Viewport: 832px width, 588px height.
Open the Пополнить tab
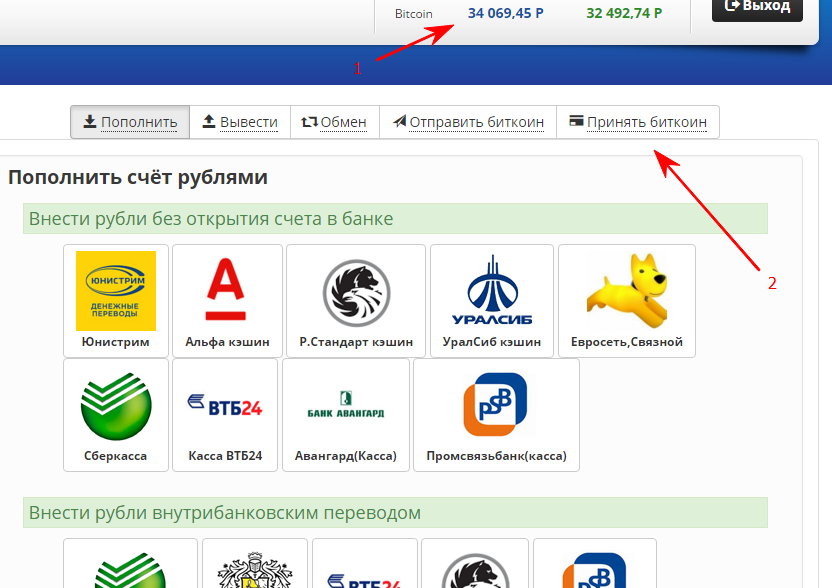pyautogui.click(x=130, y=122)
